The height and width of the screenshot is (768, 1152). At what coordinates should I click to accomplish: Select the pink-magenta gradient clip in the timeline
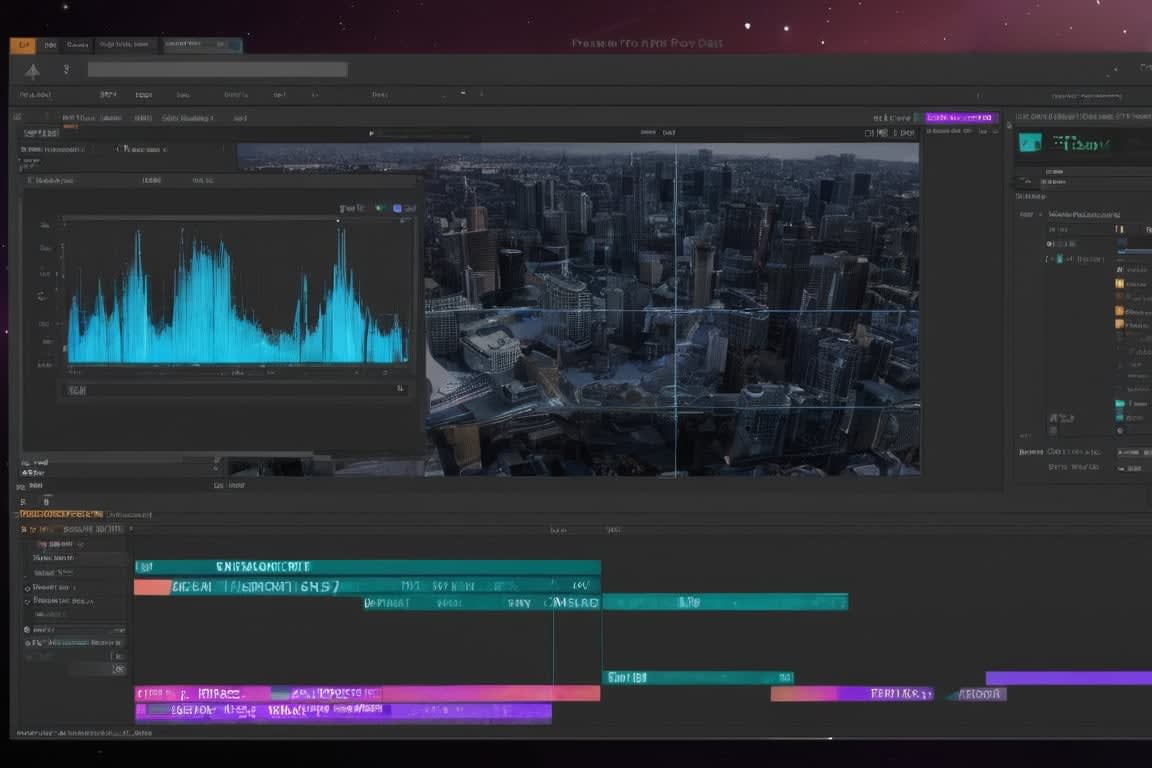click(367, 693)
